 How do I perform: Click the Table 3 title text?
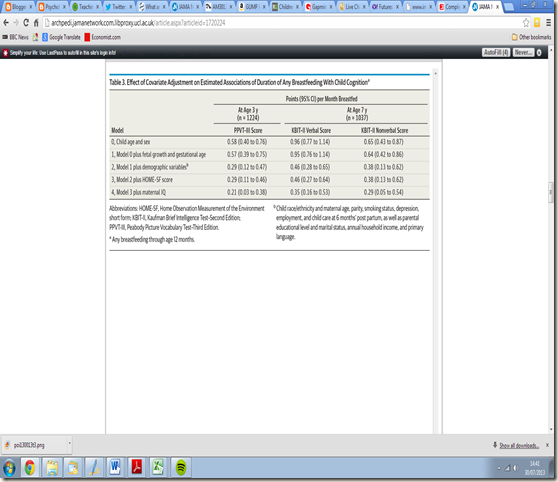239,82
